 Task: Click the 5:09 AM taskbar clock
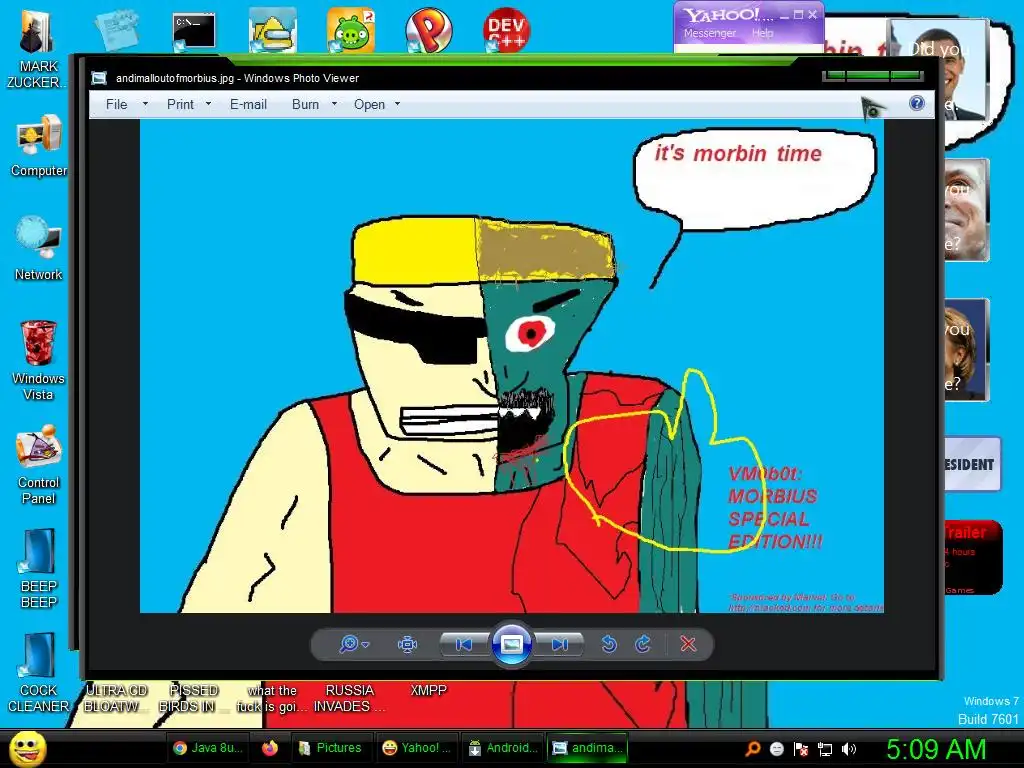[x=936, y=749]
